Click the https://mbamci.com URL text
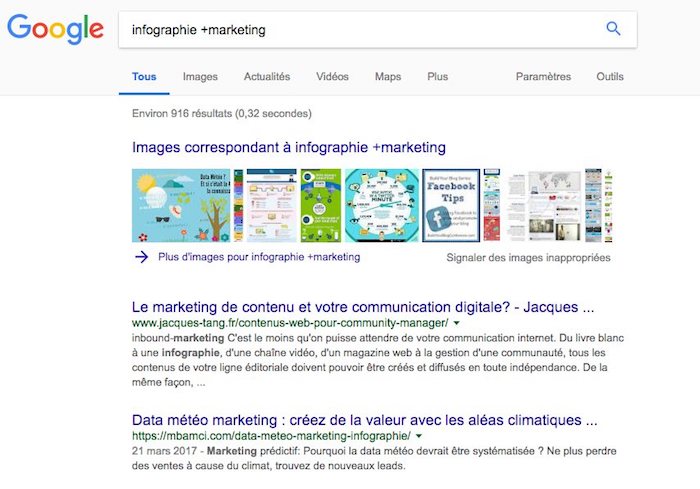This screenshot has height=489, width=700. [x=271, y=436]
